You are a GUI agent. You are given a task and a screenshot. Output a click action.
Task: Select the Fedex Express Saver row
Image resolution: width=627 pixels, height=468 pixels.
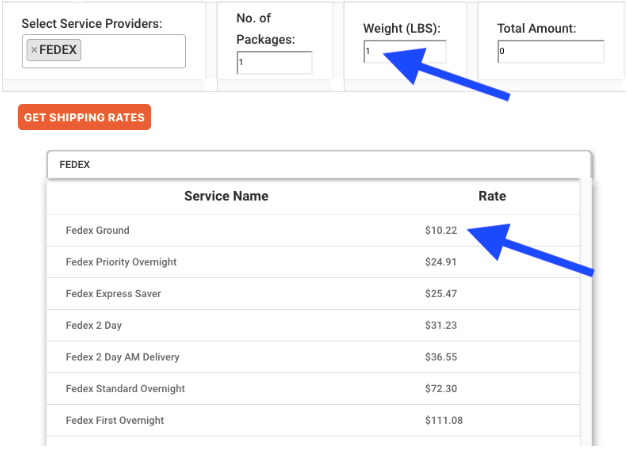pos(313,294)
